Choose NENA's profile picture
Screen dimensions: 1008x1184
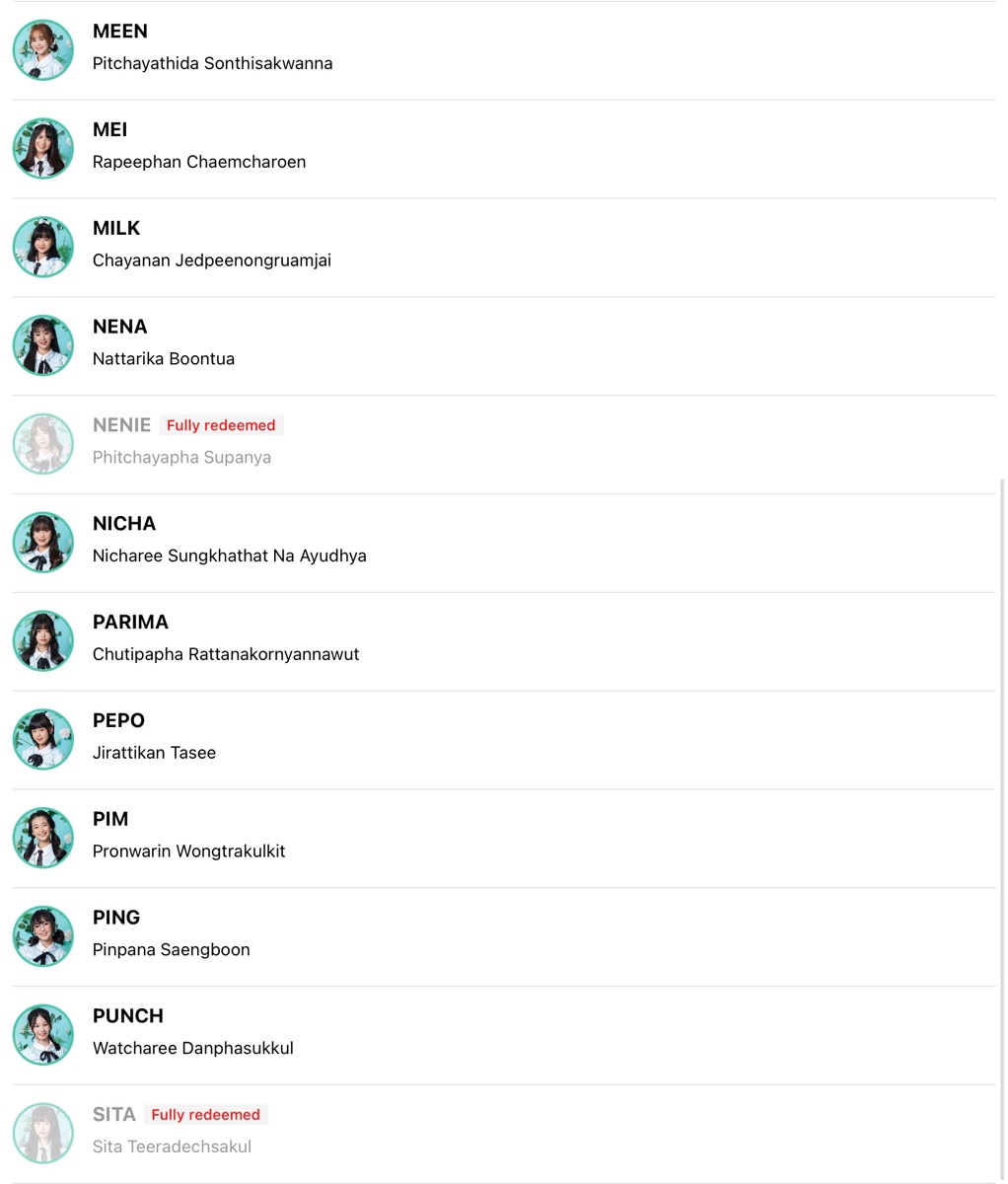pyautogui.click(x=43, y=345)
